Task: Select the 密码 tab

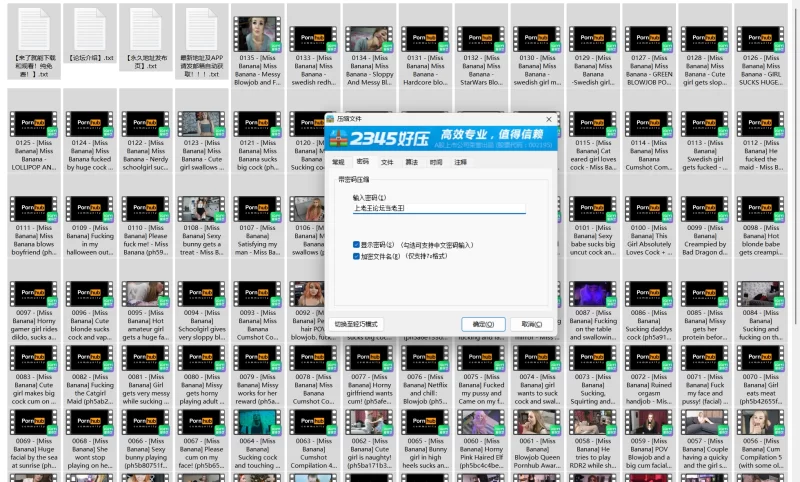Action: [363, 161]
